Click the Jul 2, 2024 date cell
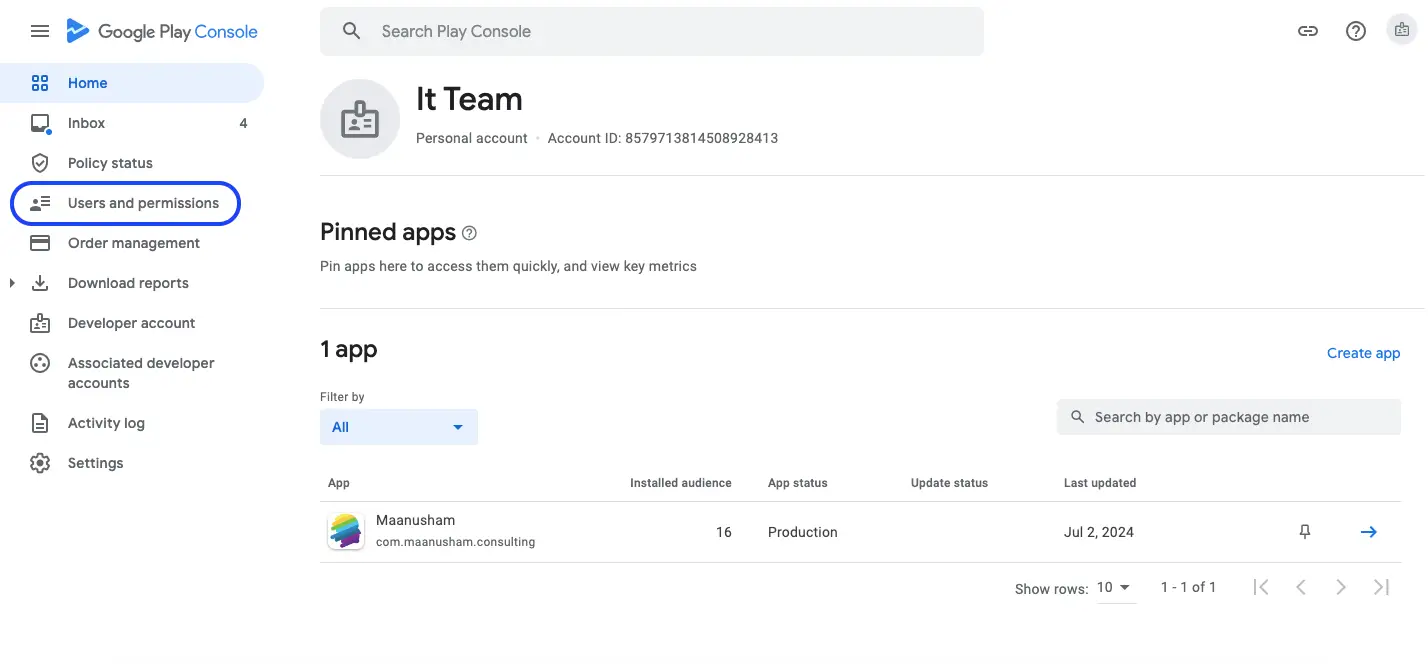Image resolution: width=1428 pixels, height=664 pixels. coord(1099,532)
